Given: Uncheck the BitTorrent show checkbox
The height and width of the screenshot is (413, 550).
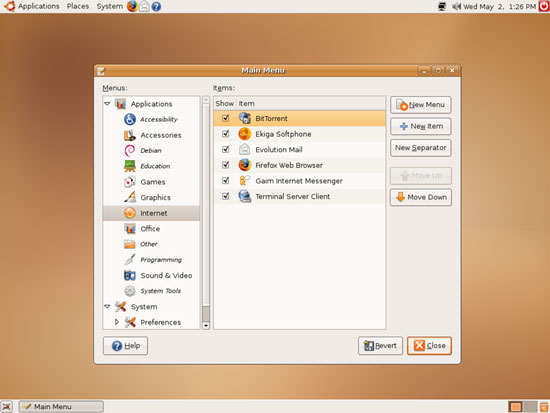Looking at the screenshot, I should 226,118.
